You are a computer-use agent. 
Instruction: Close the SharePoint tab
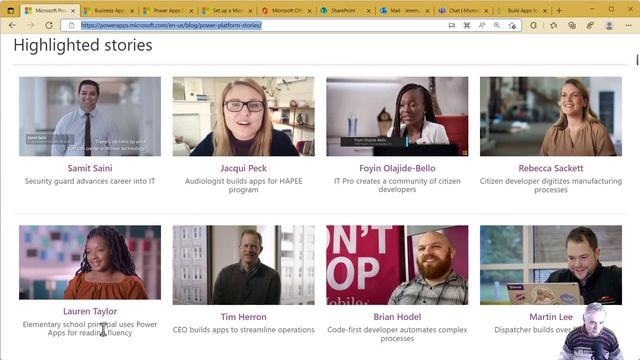point(369,11)
